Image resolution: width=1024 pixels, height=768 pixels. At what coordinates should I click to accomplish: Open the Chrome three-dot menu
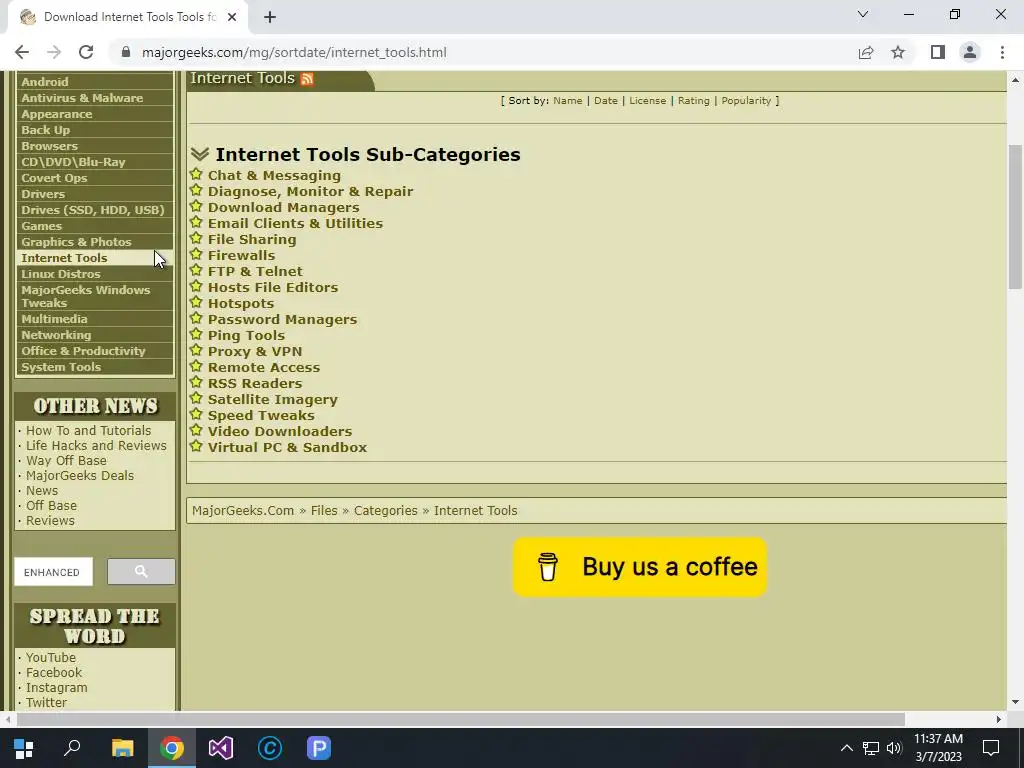pyautogui.click(x=1002, y=52)
